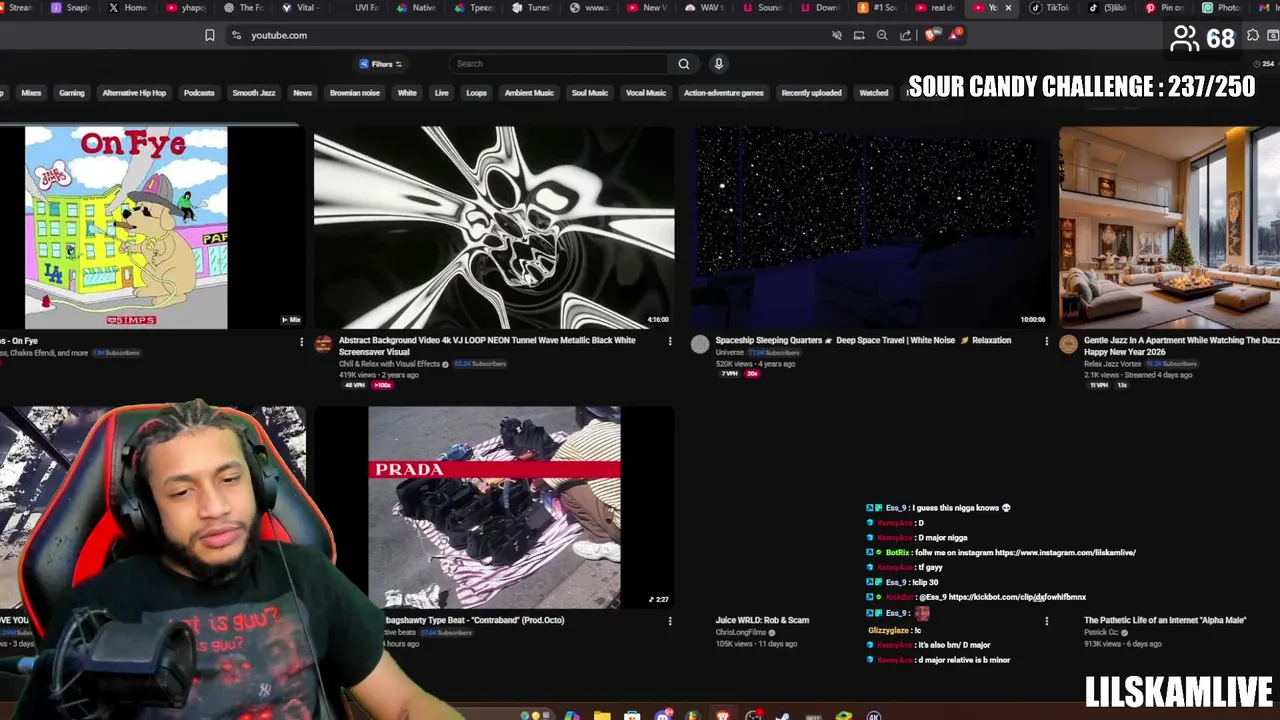Open the Filters button above the chips
The height and width of the screenshot is (720, 1280).
click(x=381, y=64)
